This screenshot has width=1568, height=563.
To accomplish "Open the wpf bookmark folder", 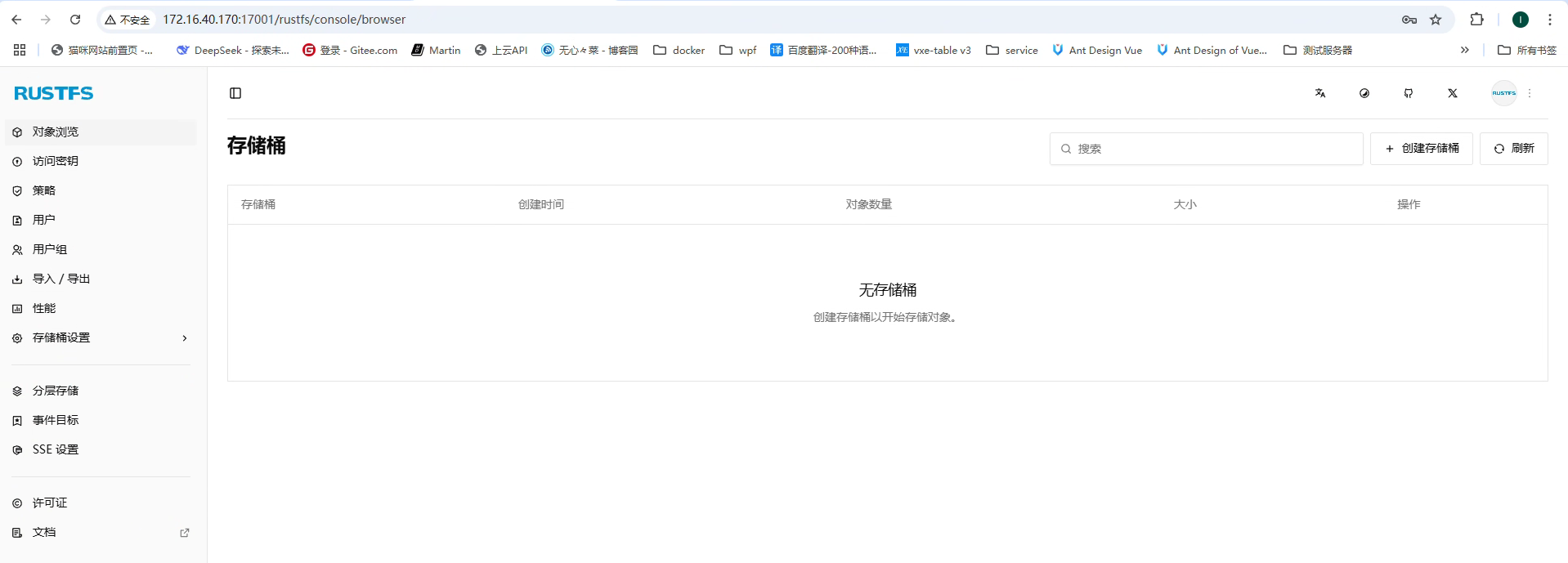I will tap(738, 50).
